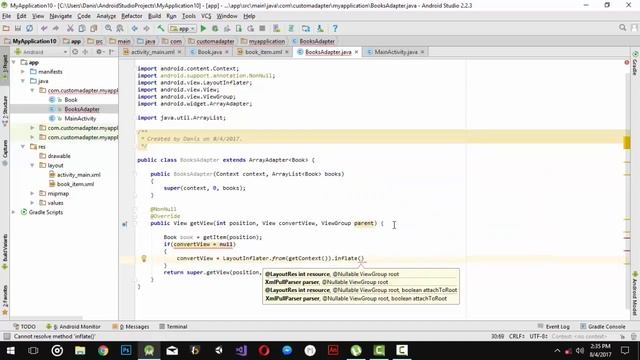Expand the mipmap folder
The height and width of the screenshot is (360, 640).
point(32,193)
